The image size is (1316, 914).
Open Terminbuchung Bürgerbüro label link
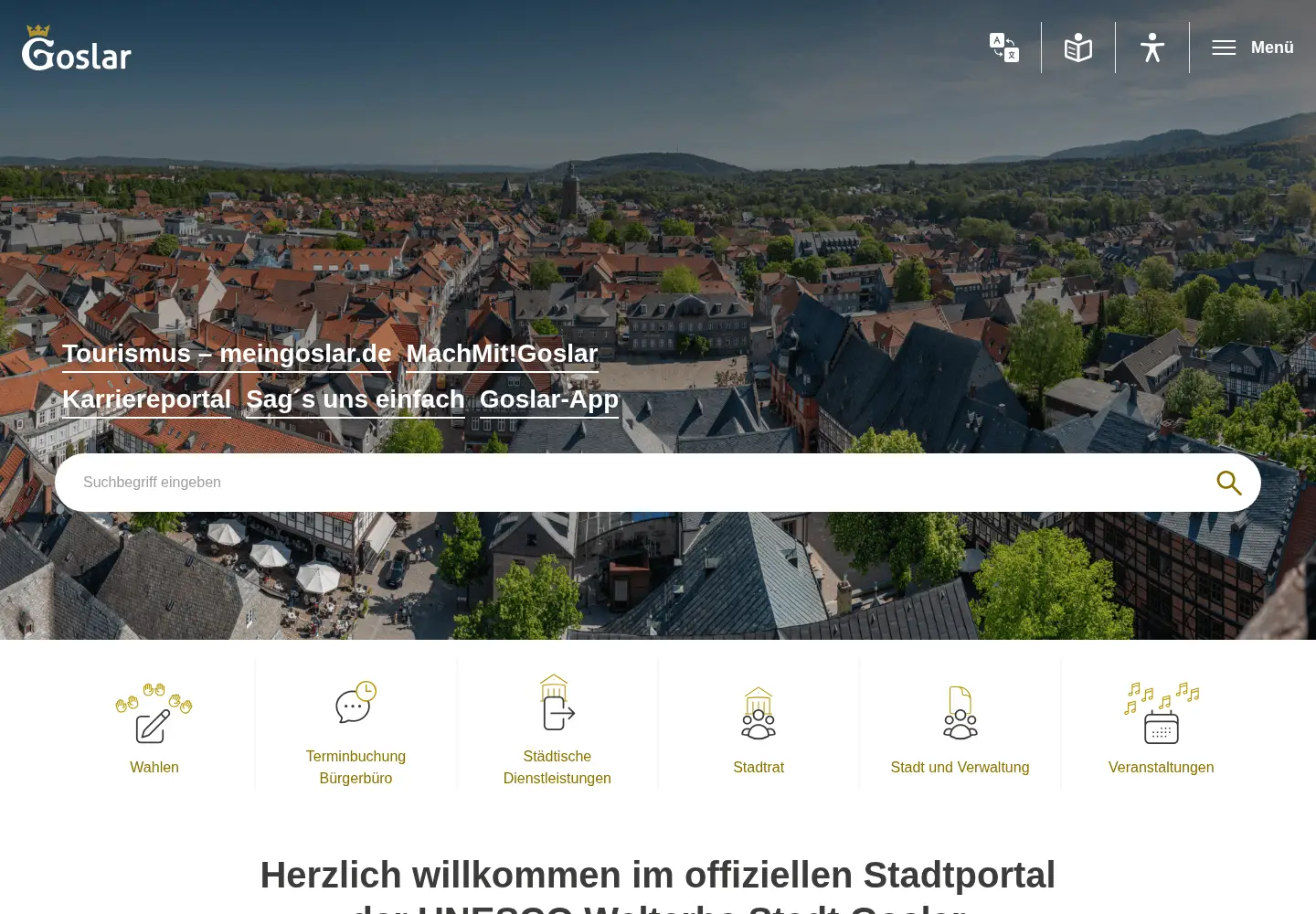point(356,768)
